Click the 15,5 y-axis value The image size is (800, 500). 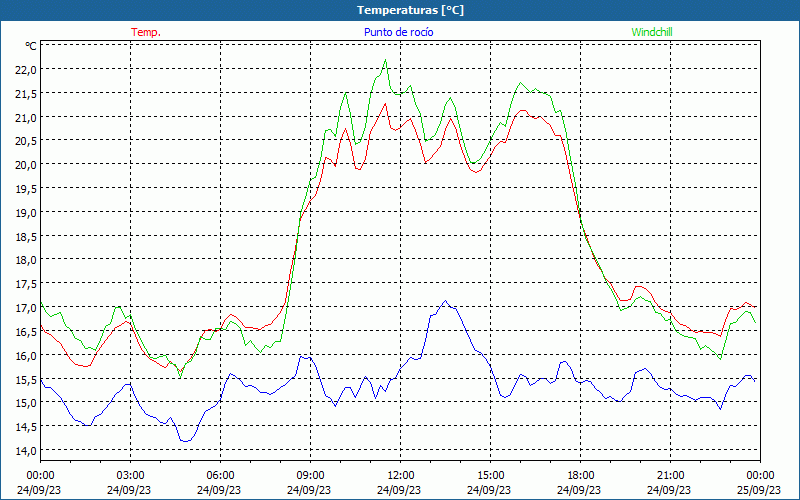[26, 380]
